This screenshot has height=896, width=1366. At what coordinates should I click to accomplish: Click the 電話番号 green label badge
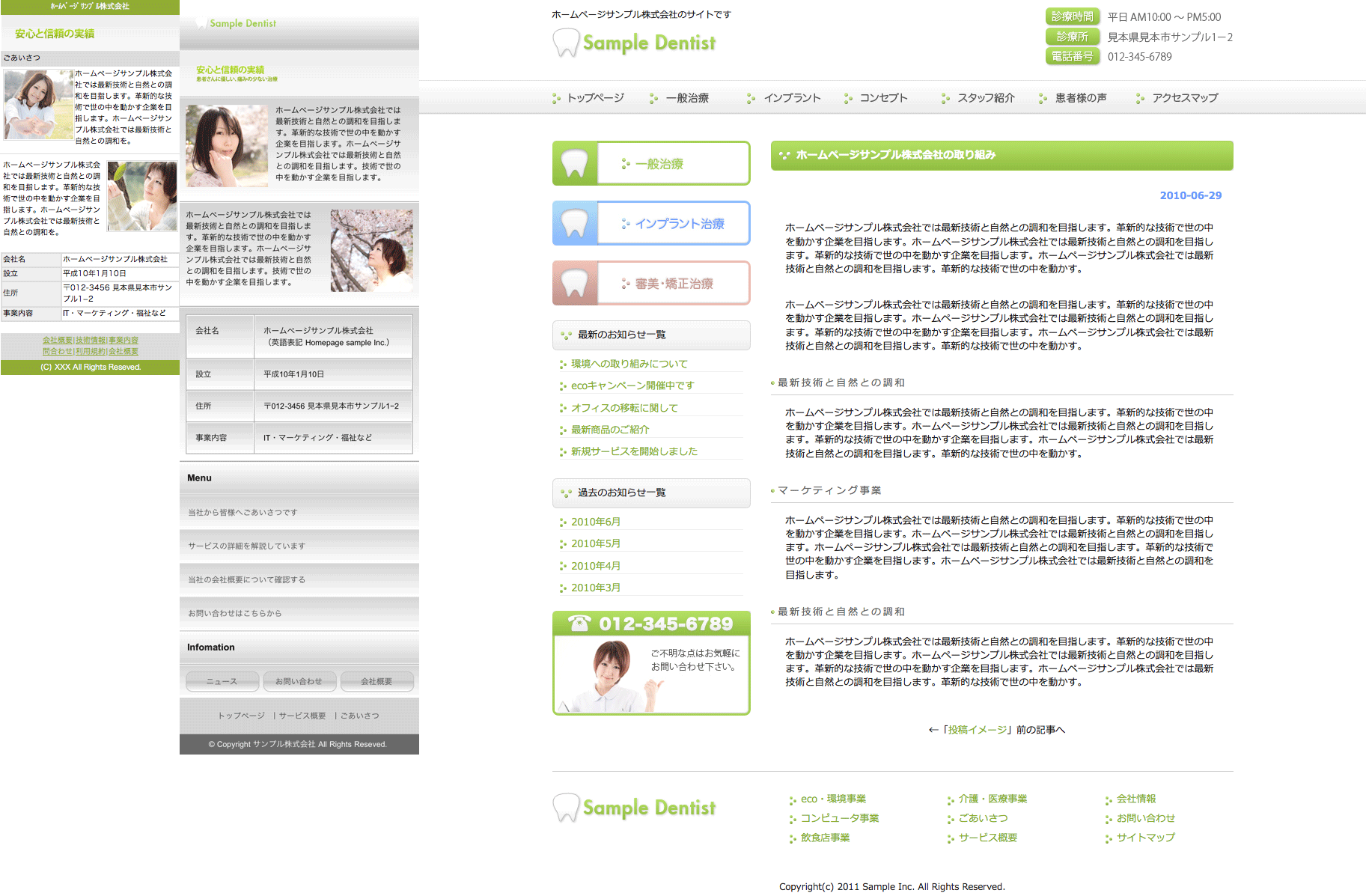click(x=1072, y=56)
